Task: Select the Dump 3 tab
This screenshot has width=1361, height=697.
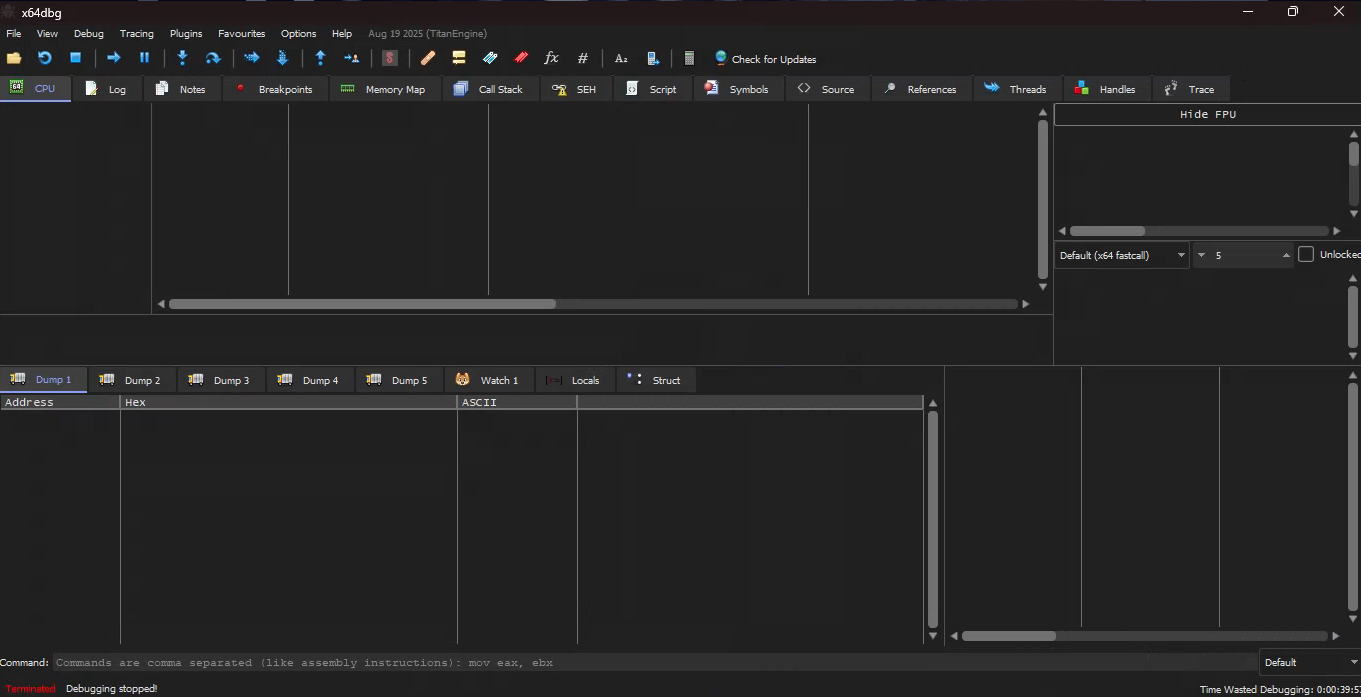Action: tap(221, 380)
